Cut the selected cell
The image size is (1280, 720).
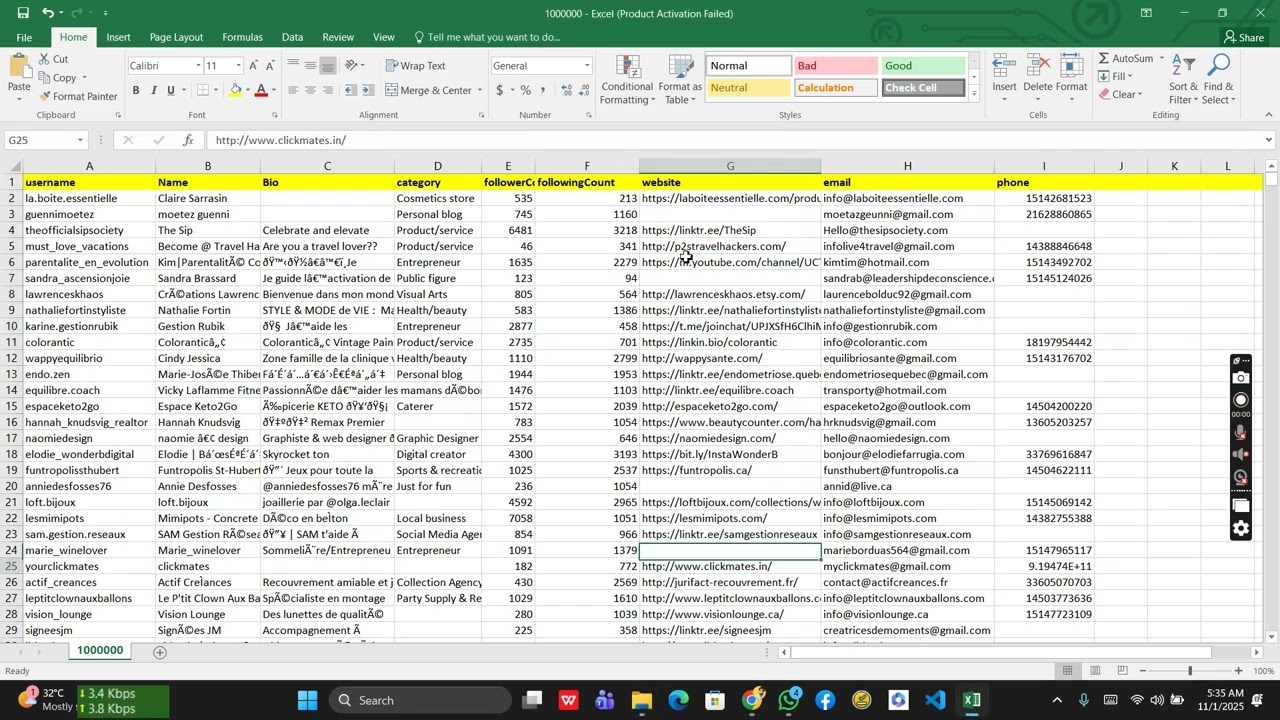tap(53, 59)
